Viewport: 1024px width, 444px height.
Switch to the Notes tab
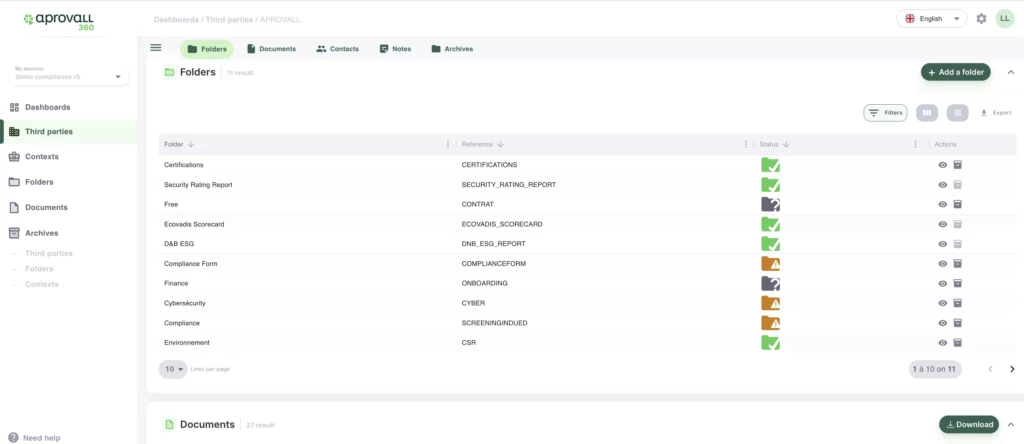tap(395, 49)
